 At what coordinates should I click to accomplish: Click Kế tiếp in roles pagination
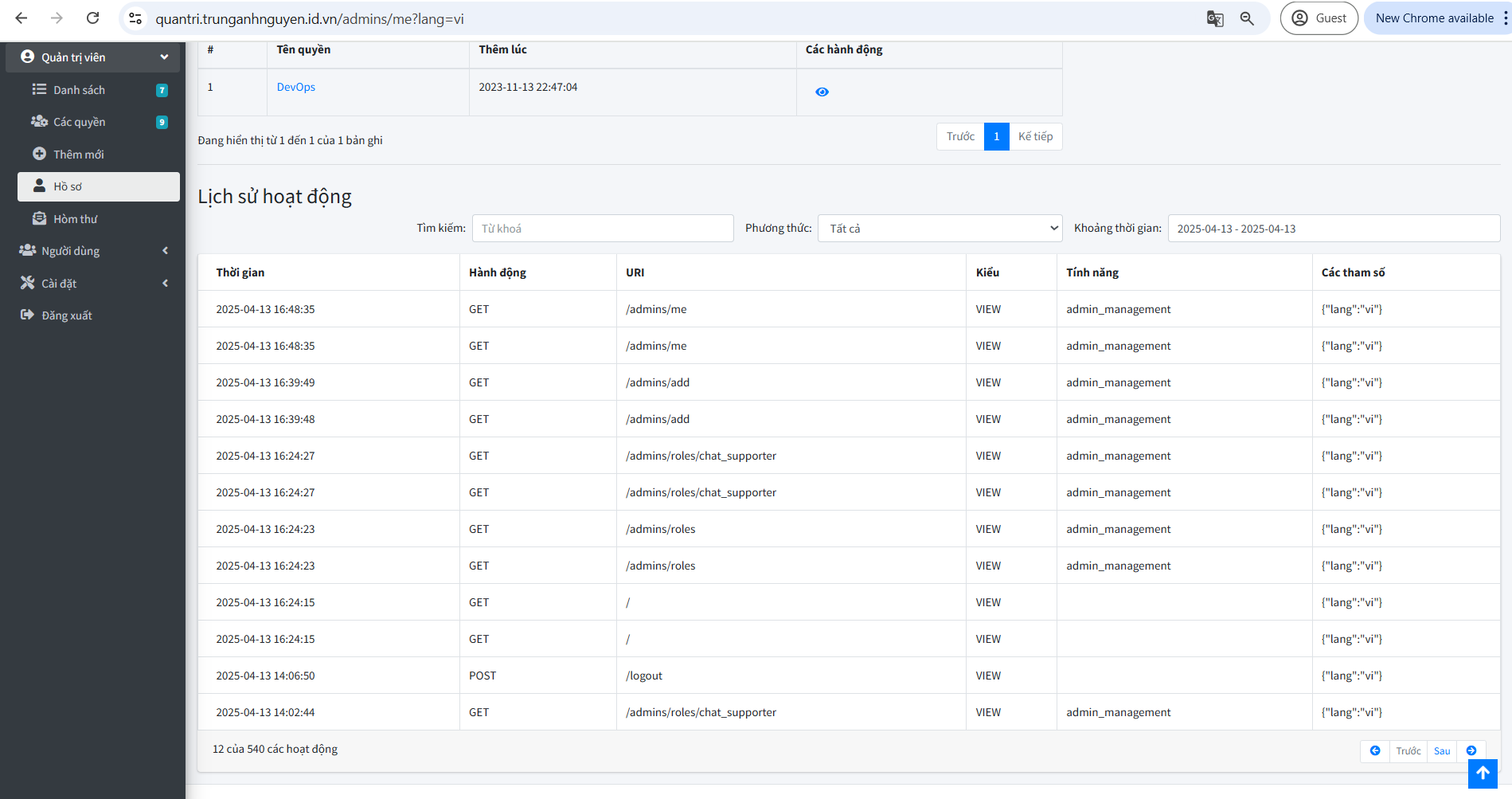(1036, 136)
